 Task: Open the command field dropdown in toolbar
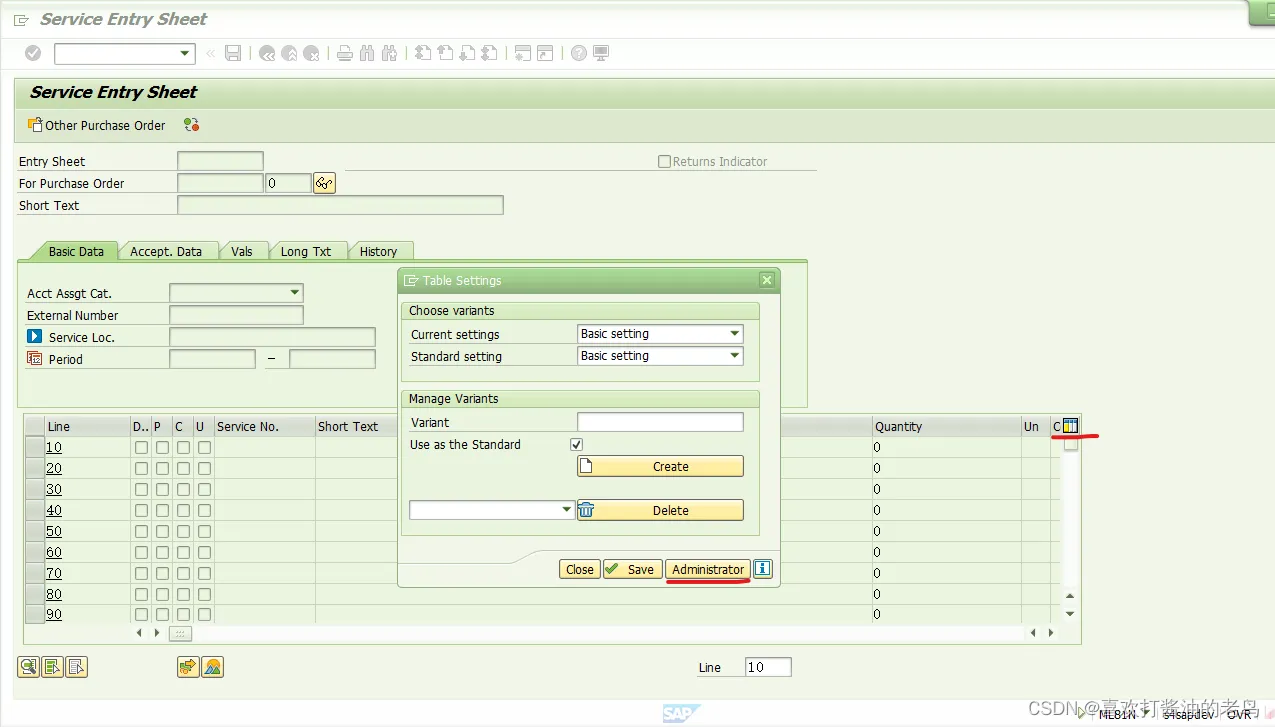[184, 53]
